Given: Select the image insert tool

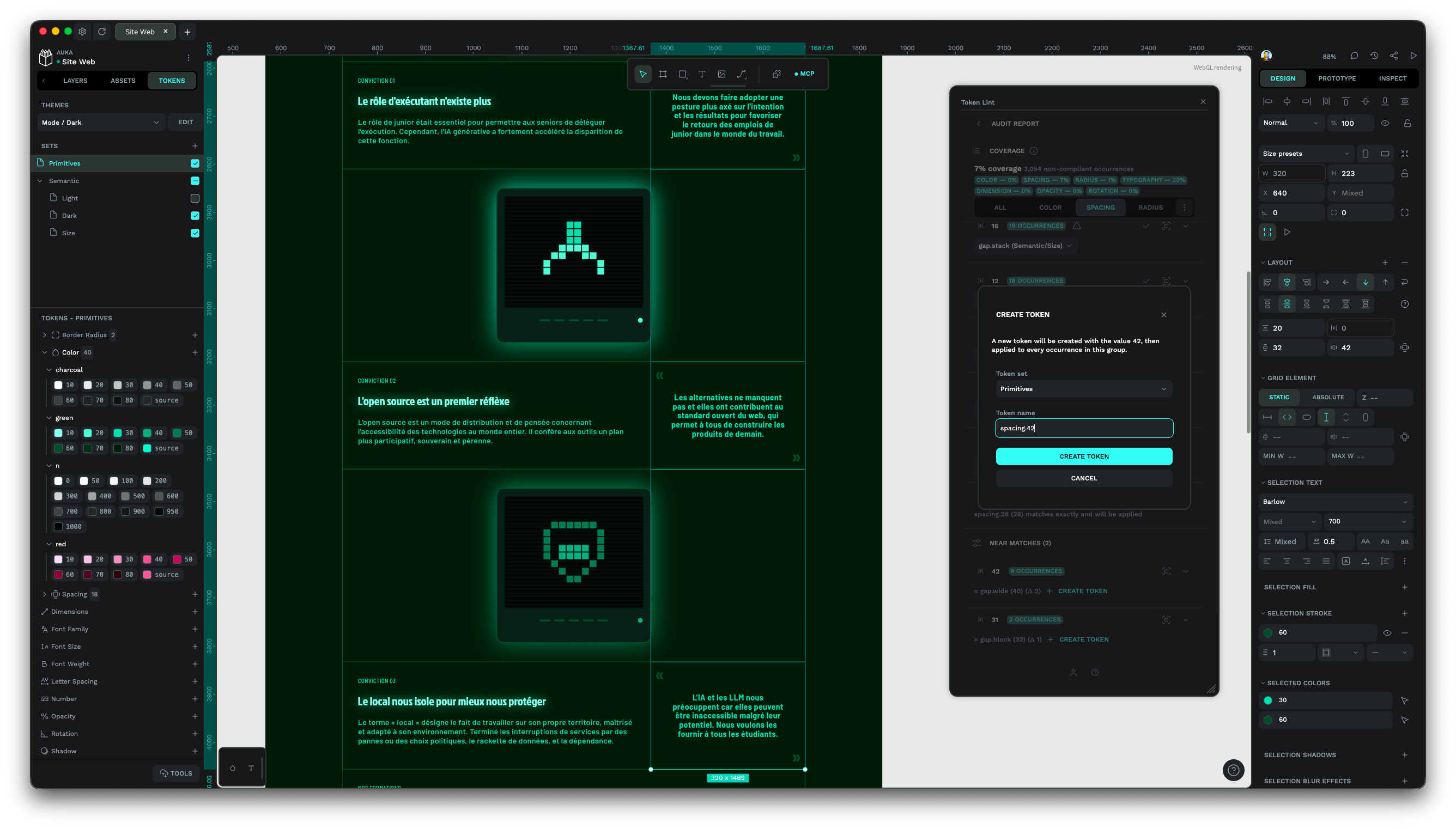Looking at the screenshot, I should [x=721, y=74].
